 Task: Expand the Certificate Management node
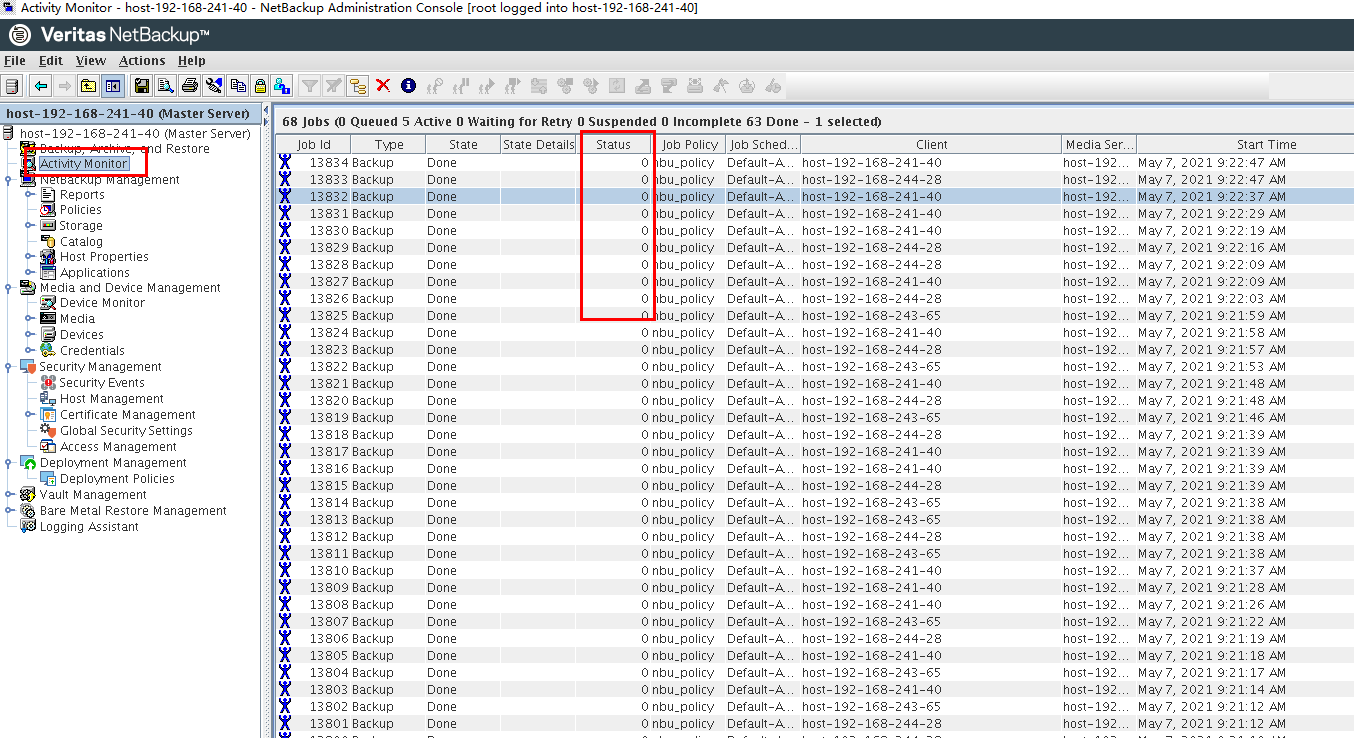[29, 415]
